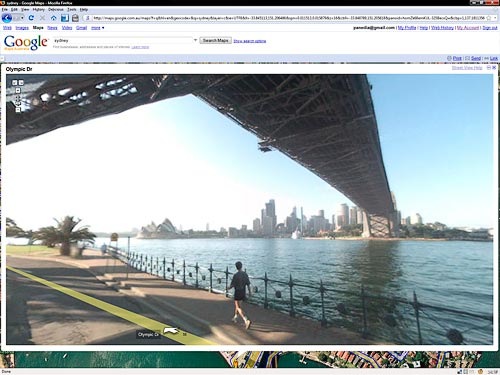The width and height of the screenshot is (500, 375).
Task: Close the Street View panel
Action: point(494,68)
